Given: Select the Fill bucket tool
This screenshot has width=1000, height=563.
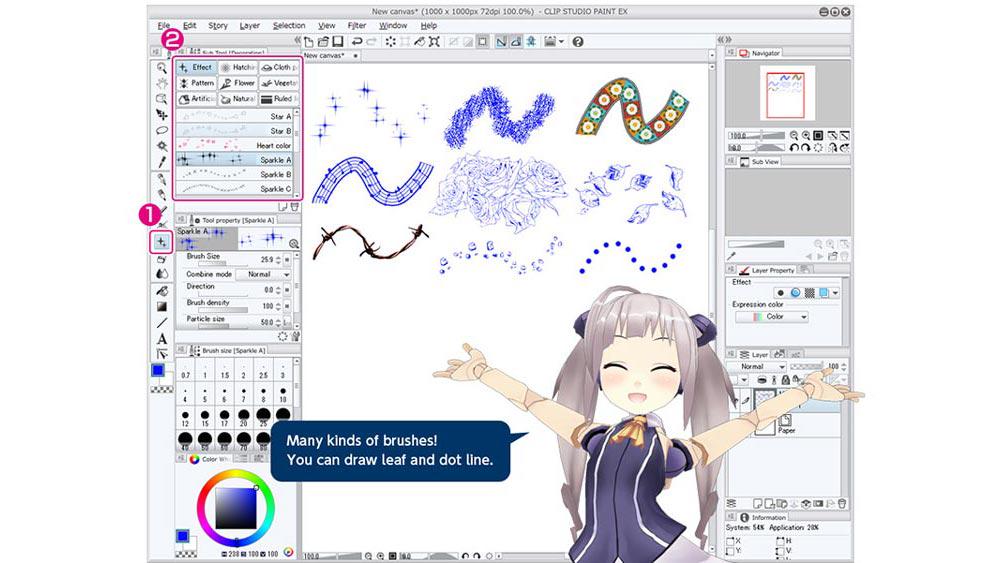Looking at the screenshot, I should pos(162,291).
